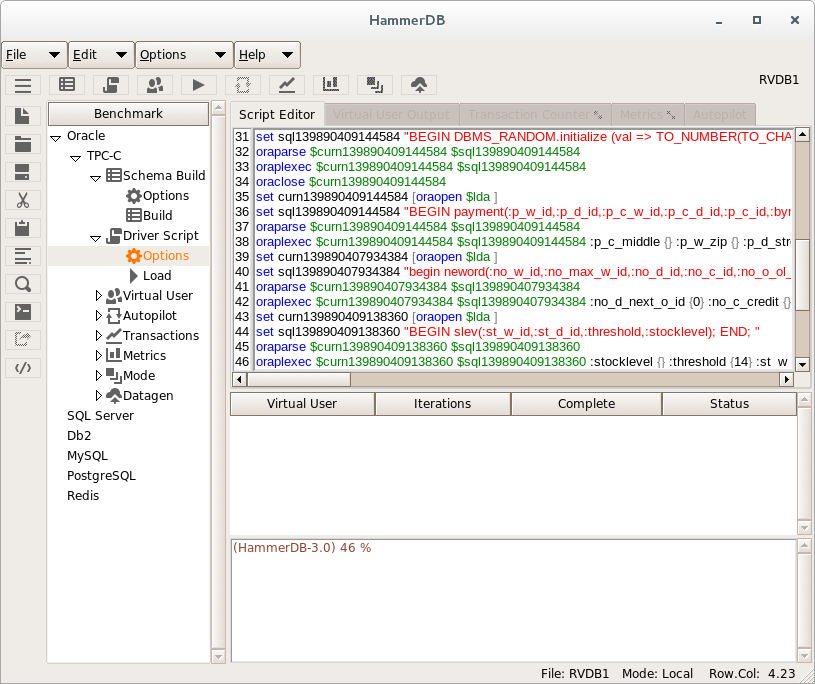Click the Status column header

pos(729,403)
